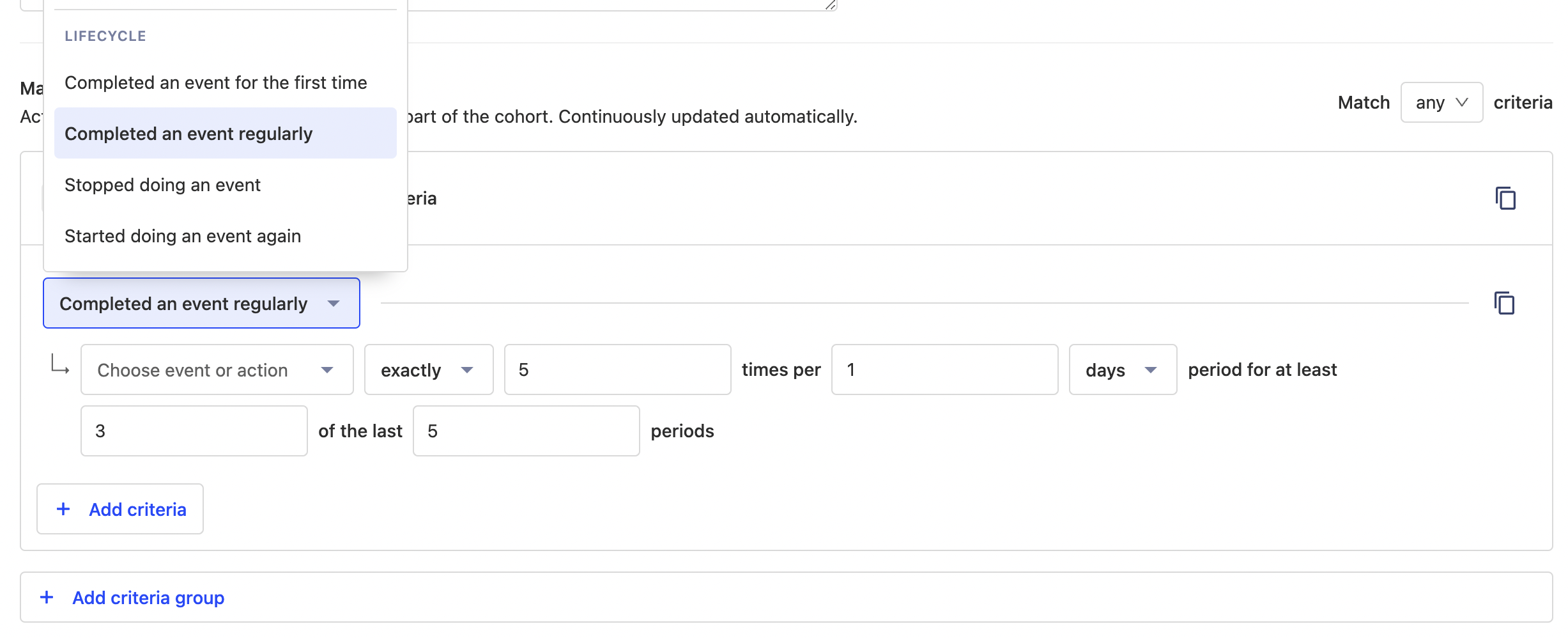Change Match criteria from any

(x=1441, y=102)
